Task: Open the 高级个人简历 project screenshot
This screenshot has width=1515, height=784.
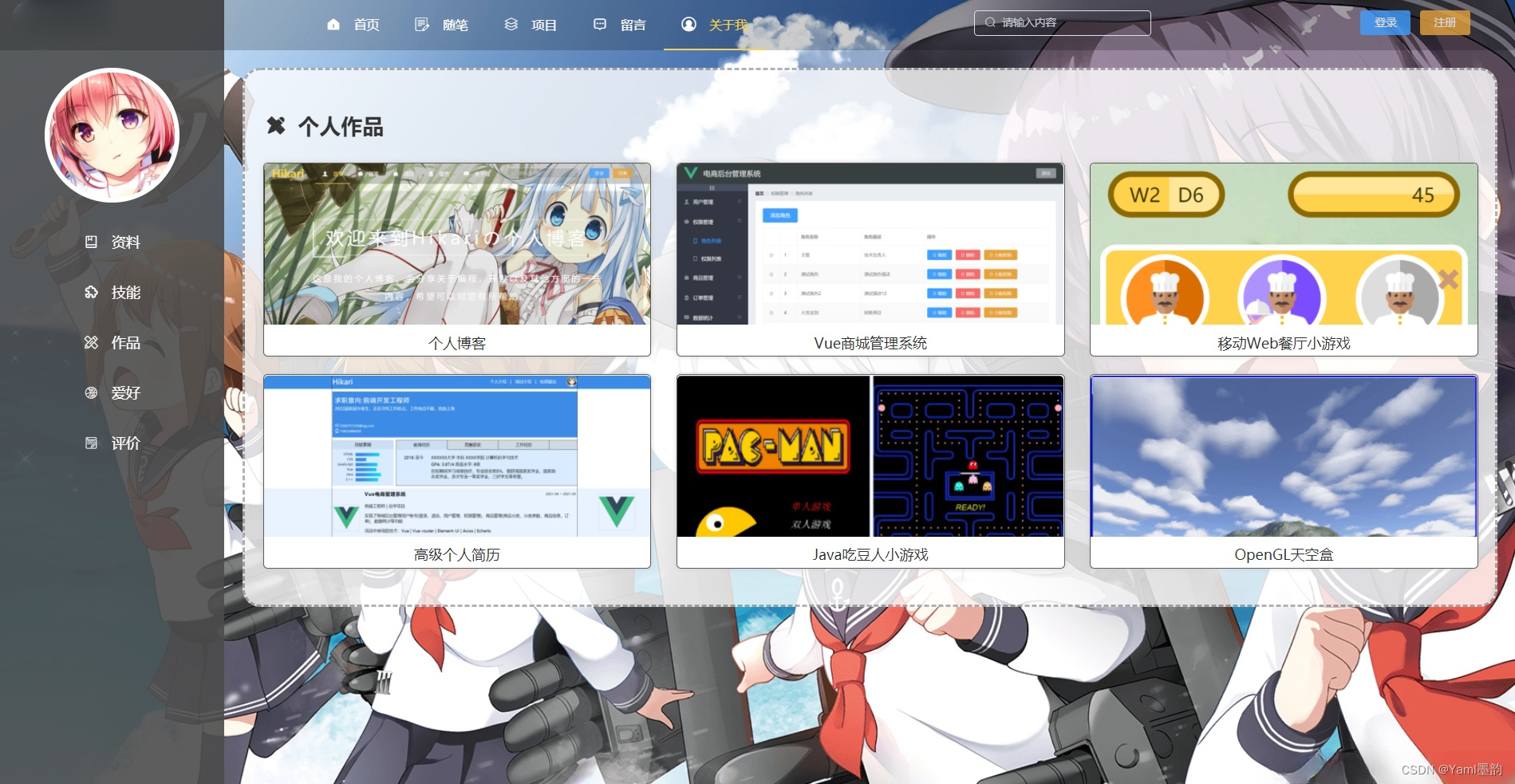Action: (x=457, y=456)
